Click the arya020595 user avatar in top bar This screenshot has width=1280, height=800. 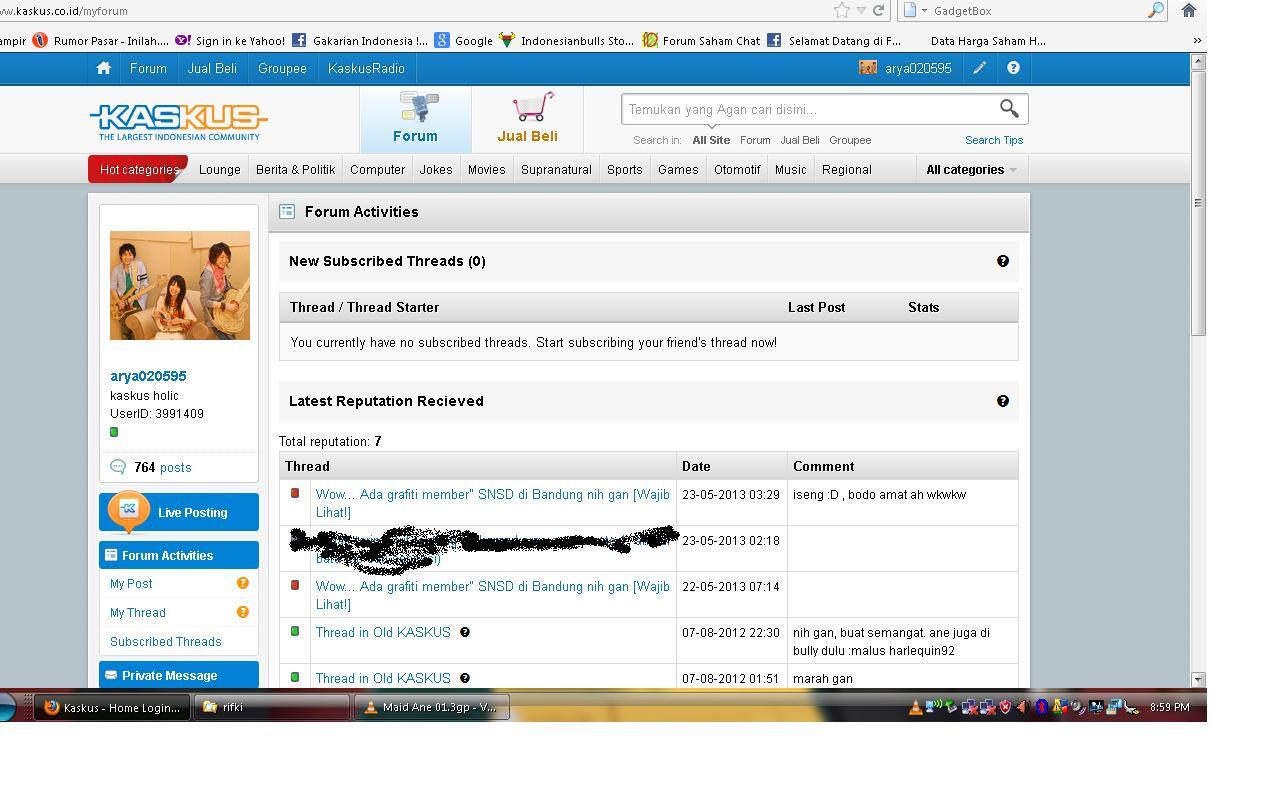(868, 68)
